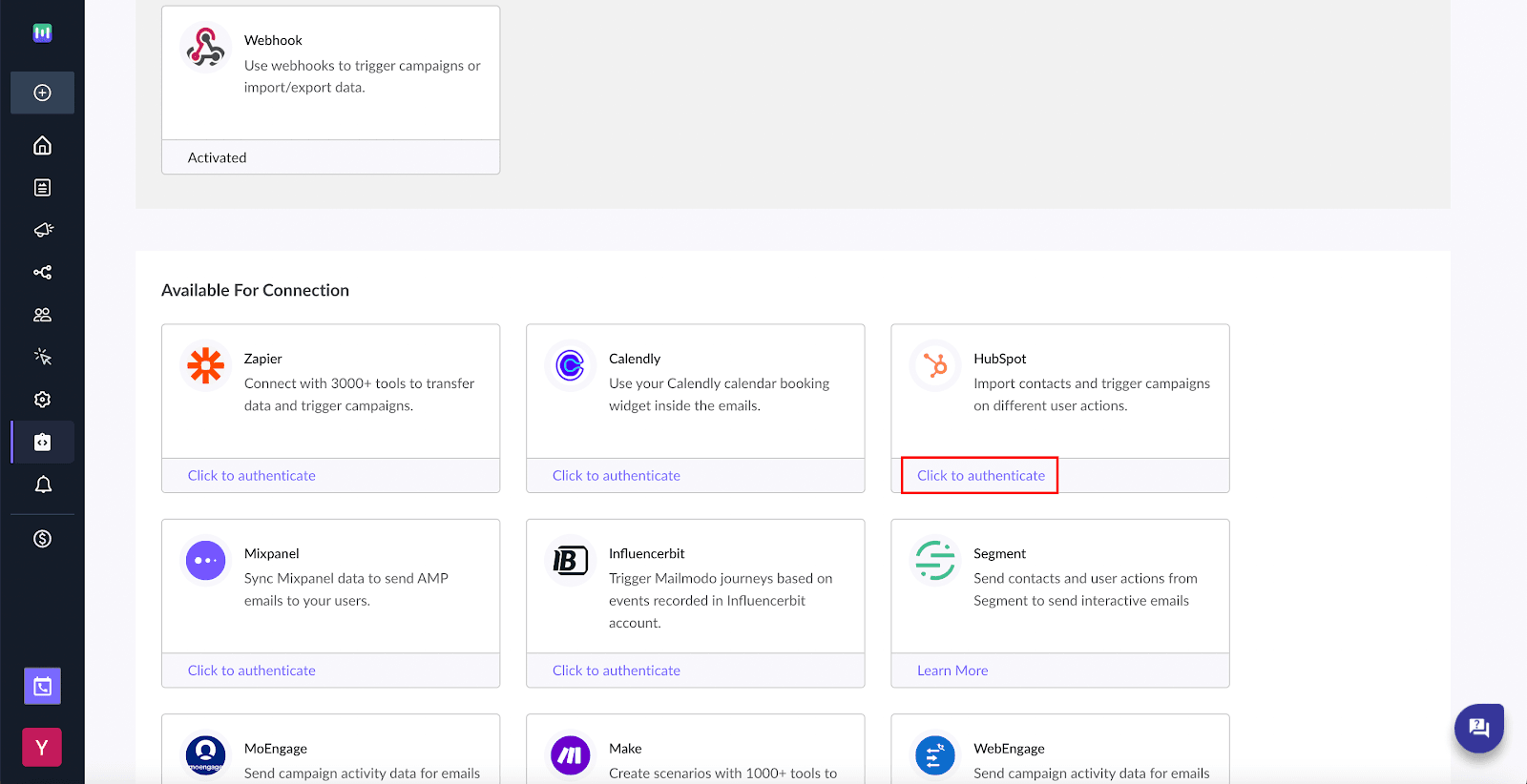Click the Make card title

pos(625,749)
